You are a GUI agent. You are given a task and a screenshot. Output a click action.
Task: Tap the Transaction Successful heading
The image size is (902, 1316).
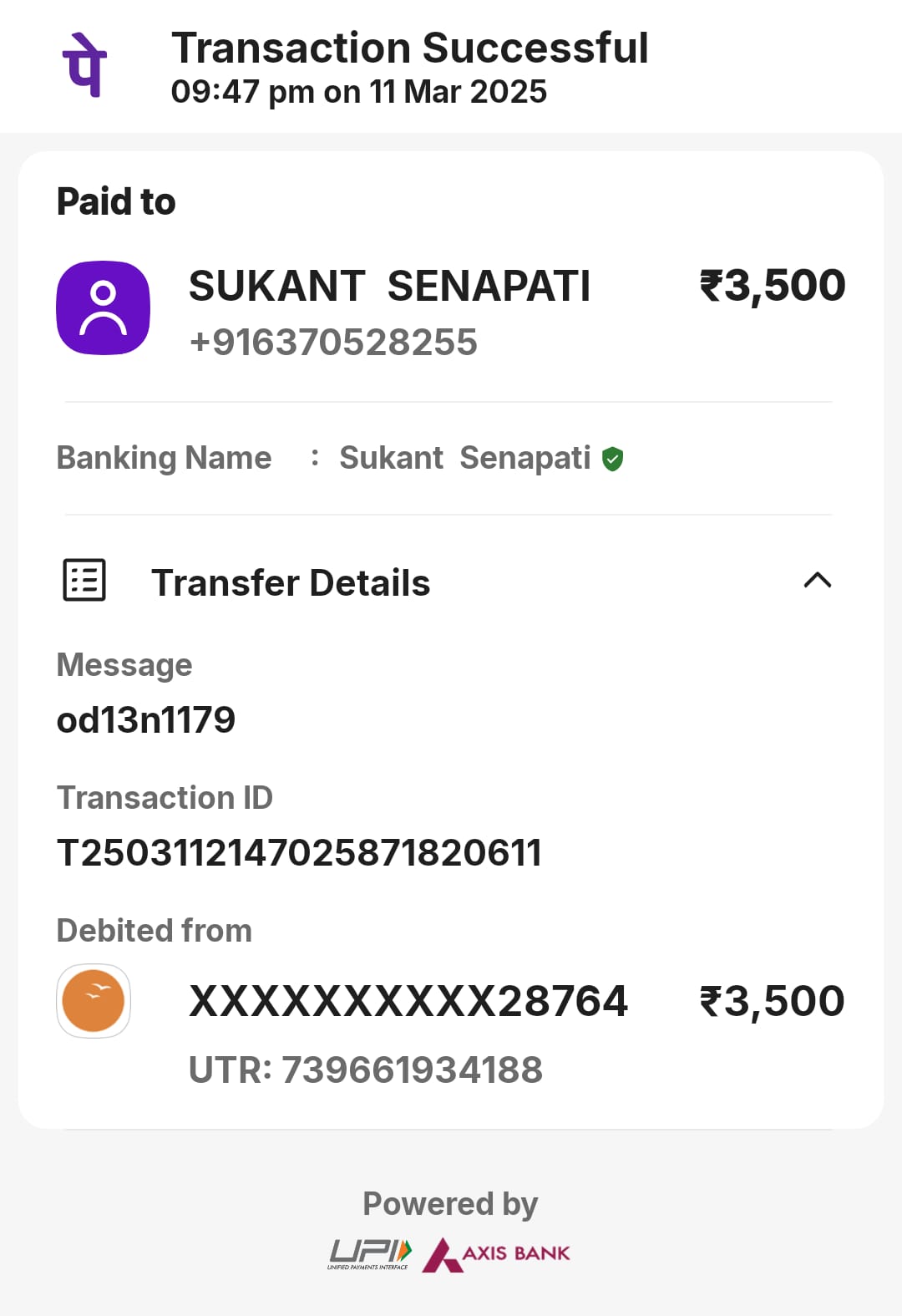coord(409,48)
